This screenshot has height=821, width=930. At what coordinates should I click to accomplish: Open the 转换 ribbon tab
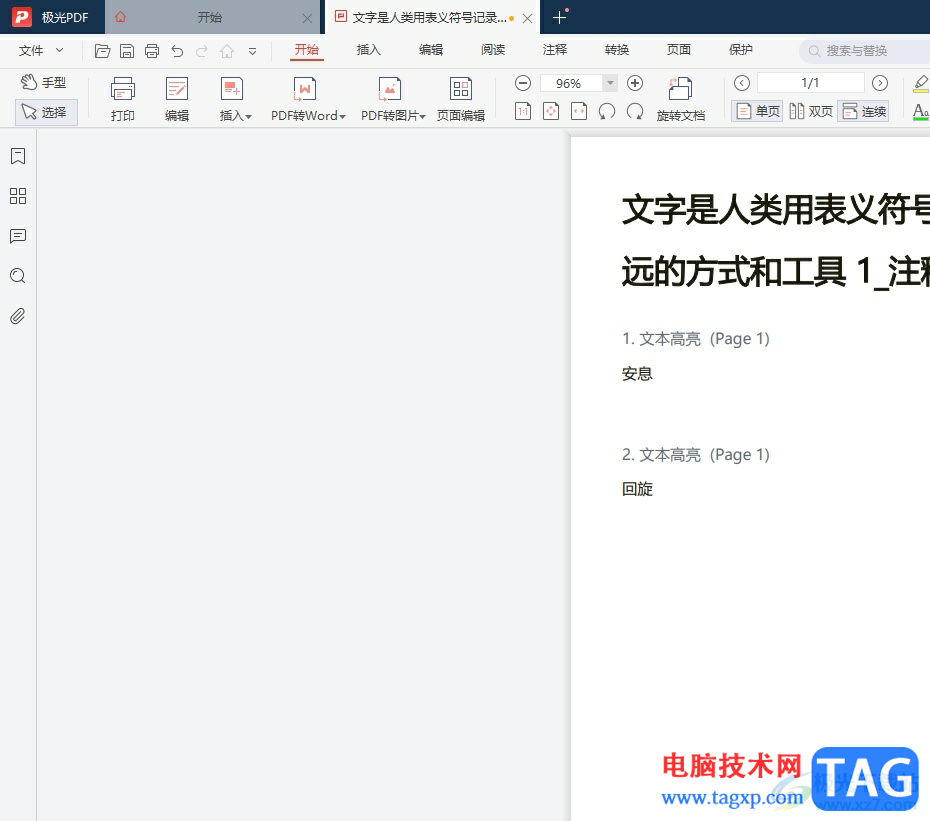(x=617, y=50)
